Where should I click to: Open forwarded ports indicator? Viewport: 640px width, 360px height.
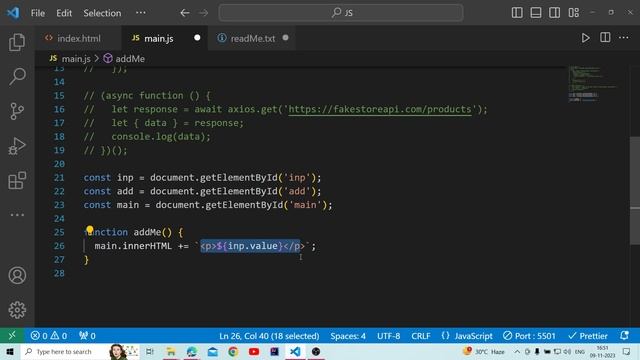pos(87,336)
